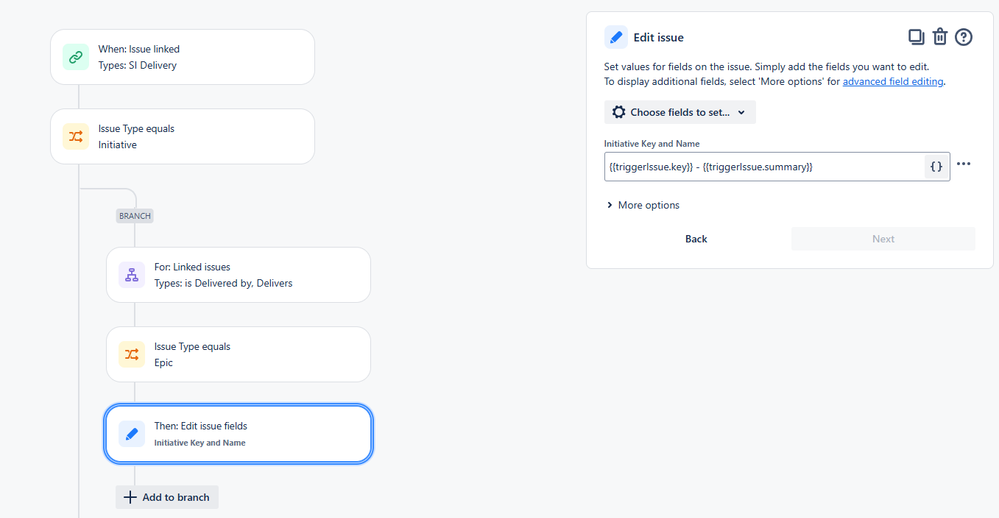Delete the component using the trash icon
This screenshot has width=999, height=518.
pyautogui.click(x=940, y=37)
